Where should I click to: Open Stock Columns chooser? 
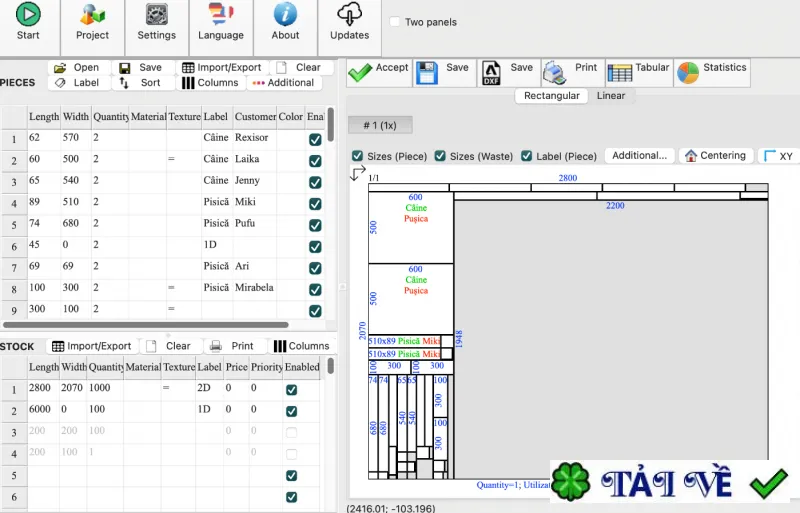[x=302, y=346]
